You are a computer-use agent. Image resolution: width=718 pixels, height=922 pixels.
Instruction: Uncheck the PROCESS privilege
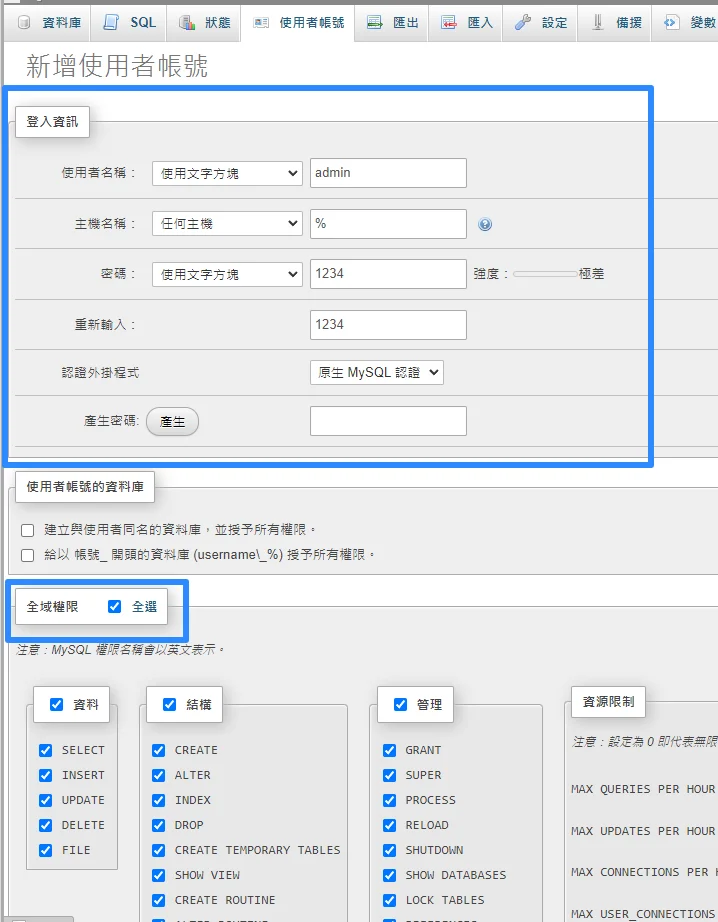389,800
